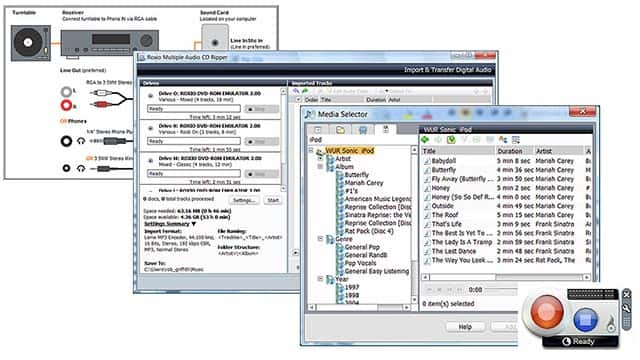
Task: Click the burn flame icon on the recorder widget
Action: pyautogui.click(x=611, y=324)
